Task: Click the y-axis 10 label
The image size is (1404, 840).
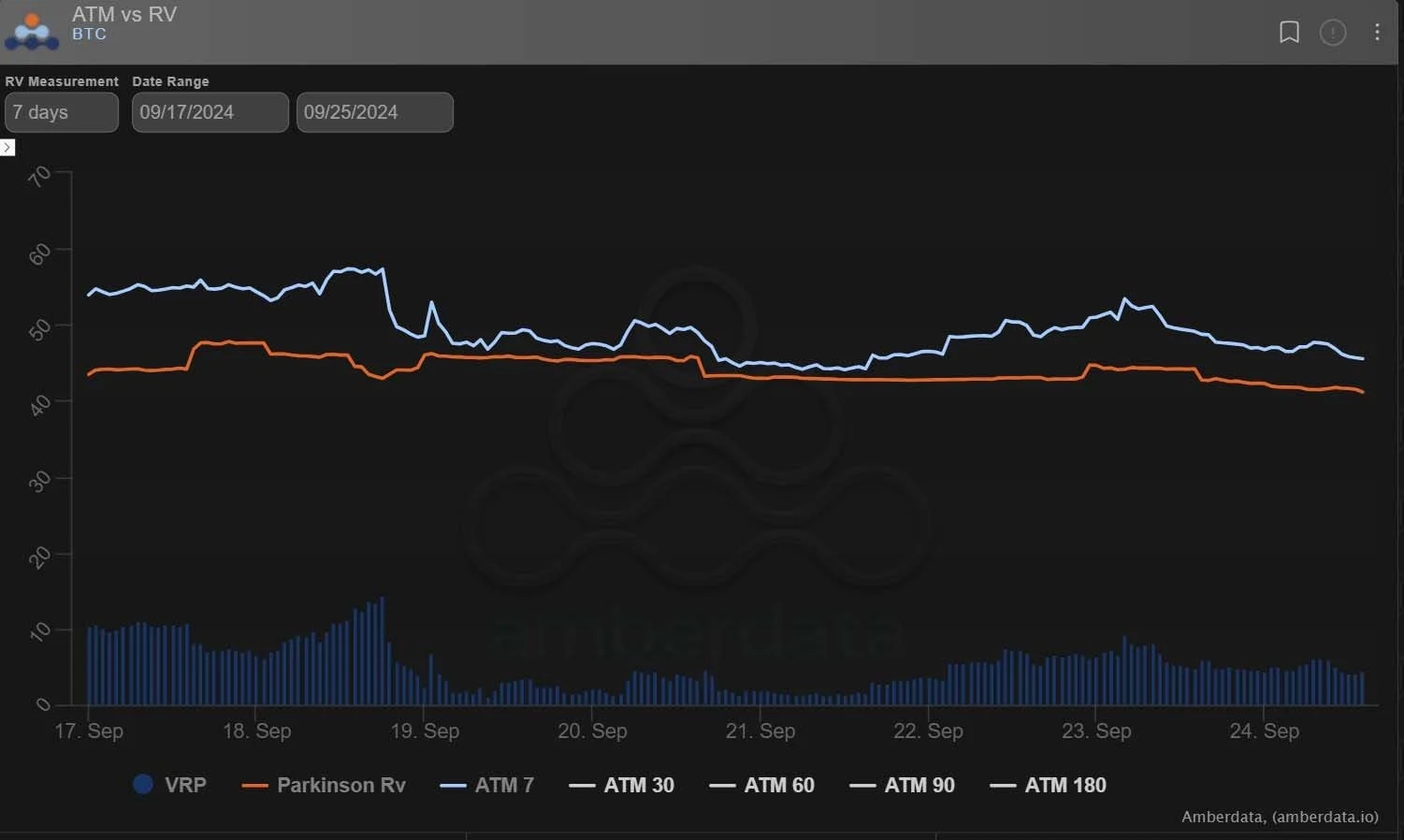Action: 39,632
